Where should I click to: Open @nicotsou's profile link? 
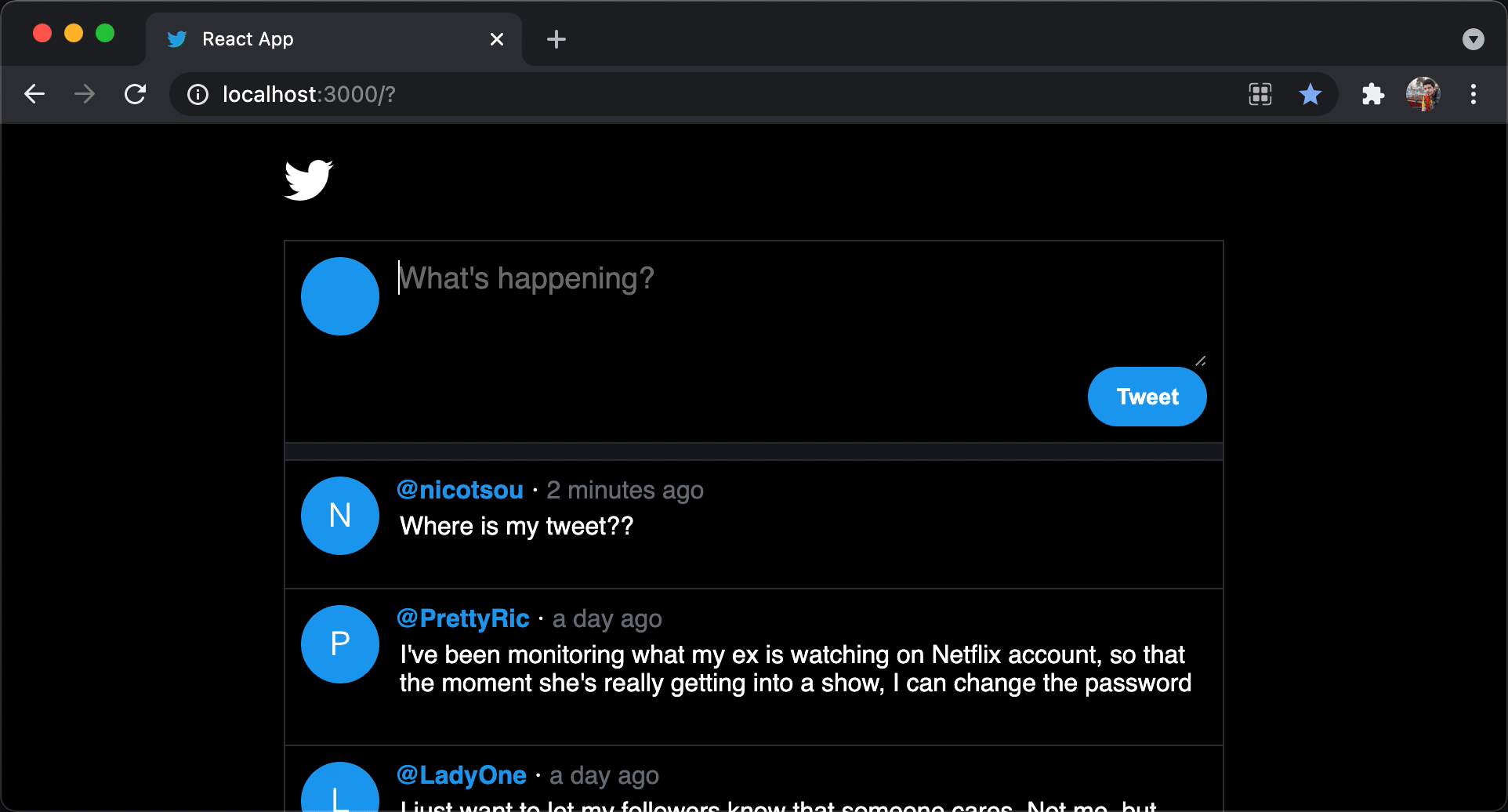(459, 489)
